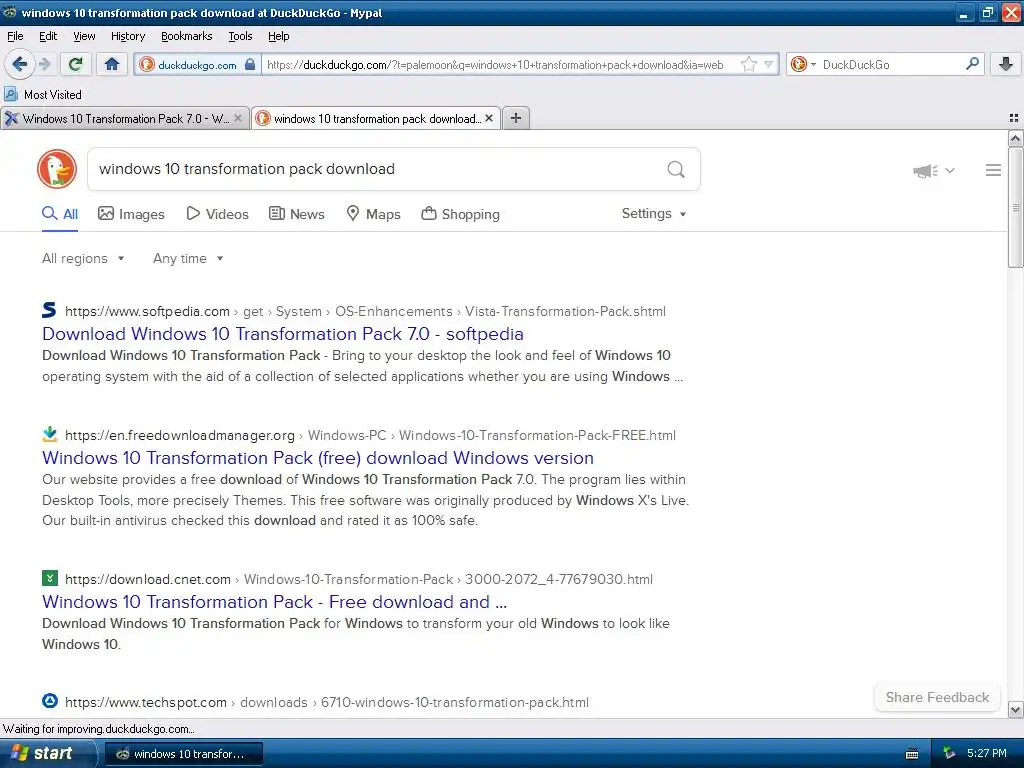Expand the All regions filter

pyautogui.click(x=83, y=259)
